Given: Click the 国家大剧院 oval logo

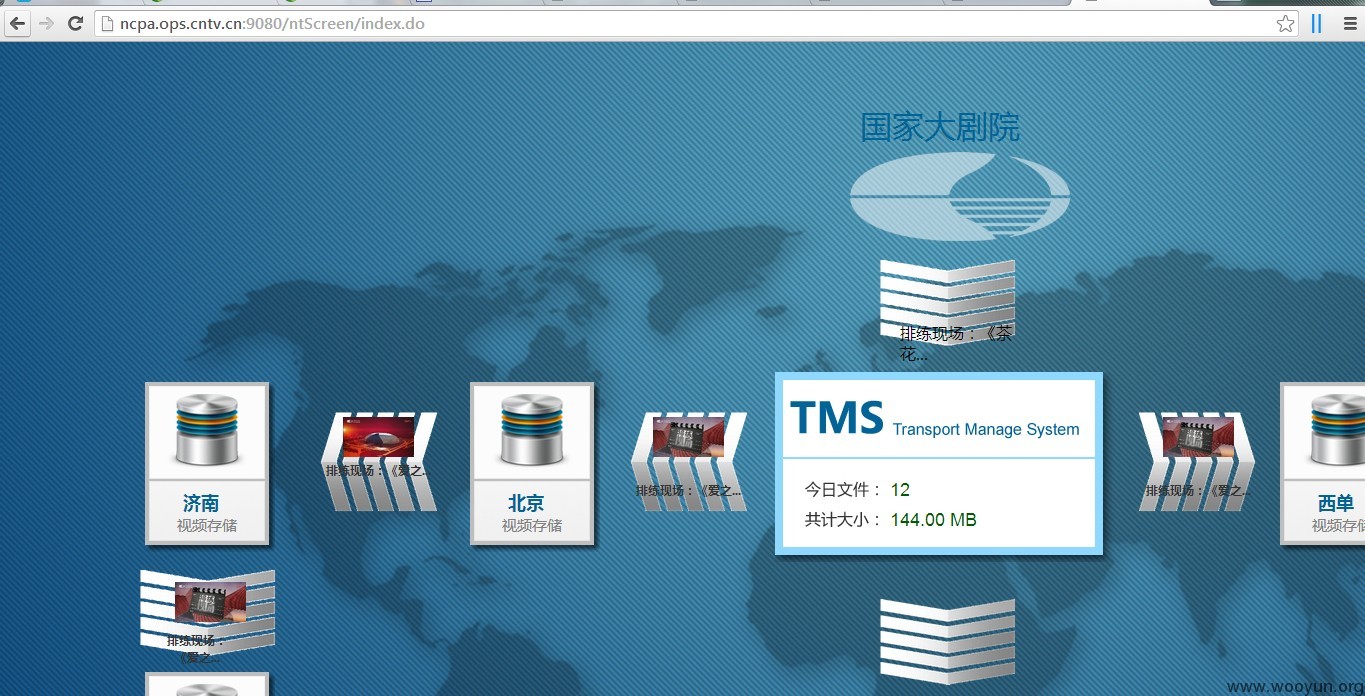Looking at the screenshot, I should (x=959, y=195).
